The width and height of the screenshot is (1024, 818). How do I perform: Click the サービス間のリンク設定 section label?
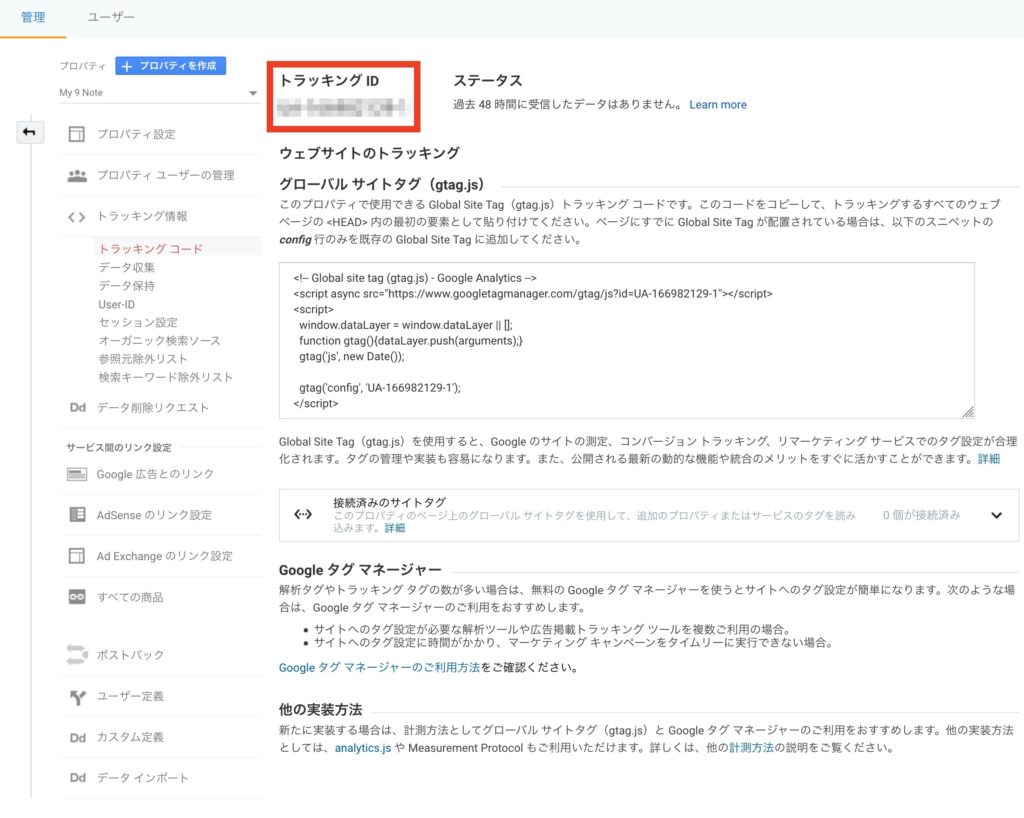pyautogui.click(x=119, y=448)
